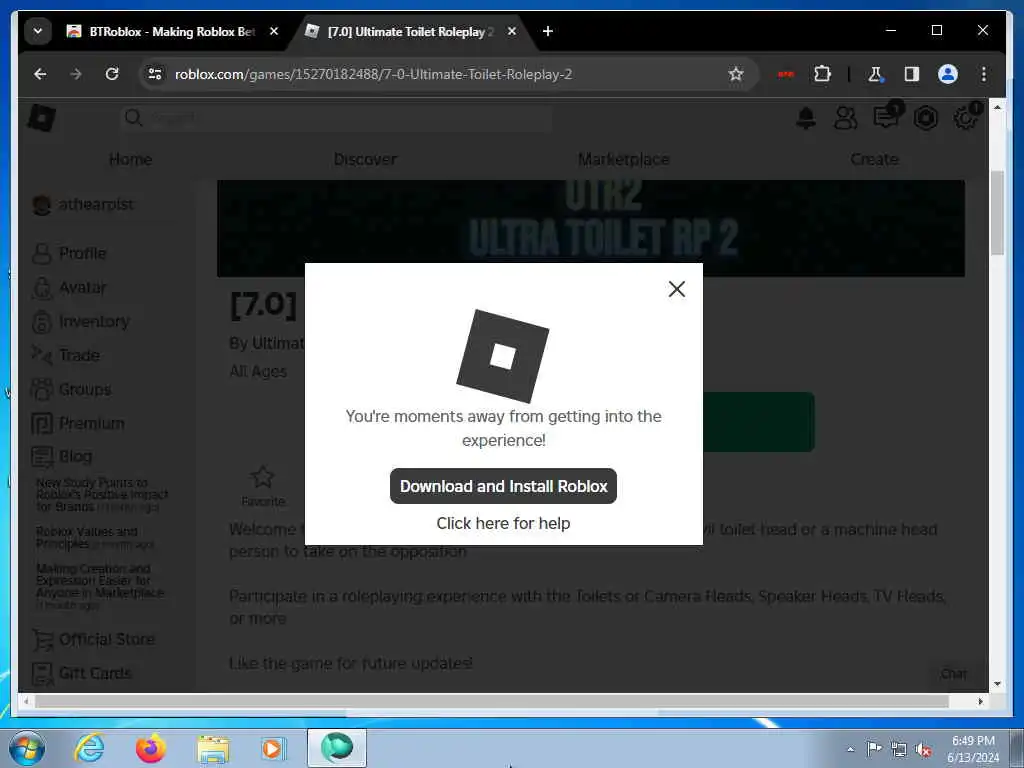
Task: Click the Roblox logo home icon
Action: pyautogui.click(x=42, y=118)
